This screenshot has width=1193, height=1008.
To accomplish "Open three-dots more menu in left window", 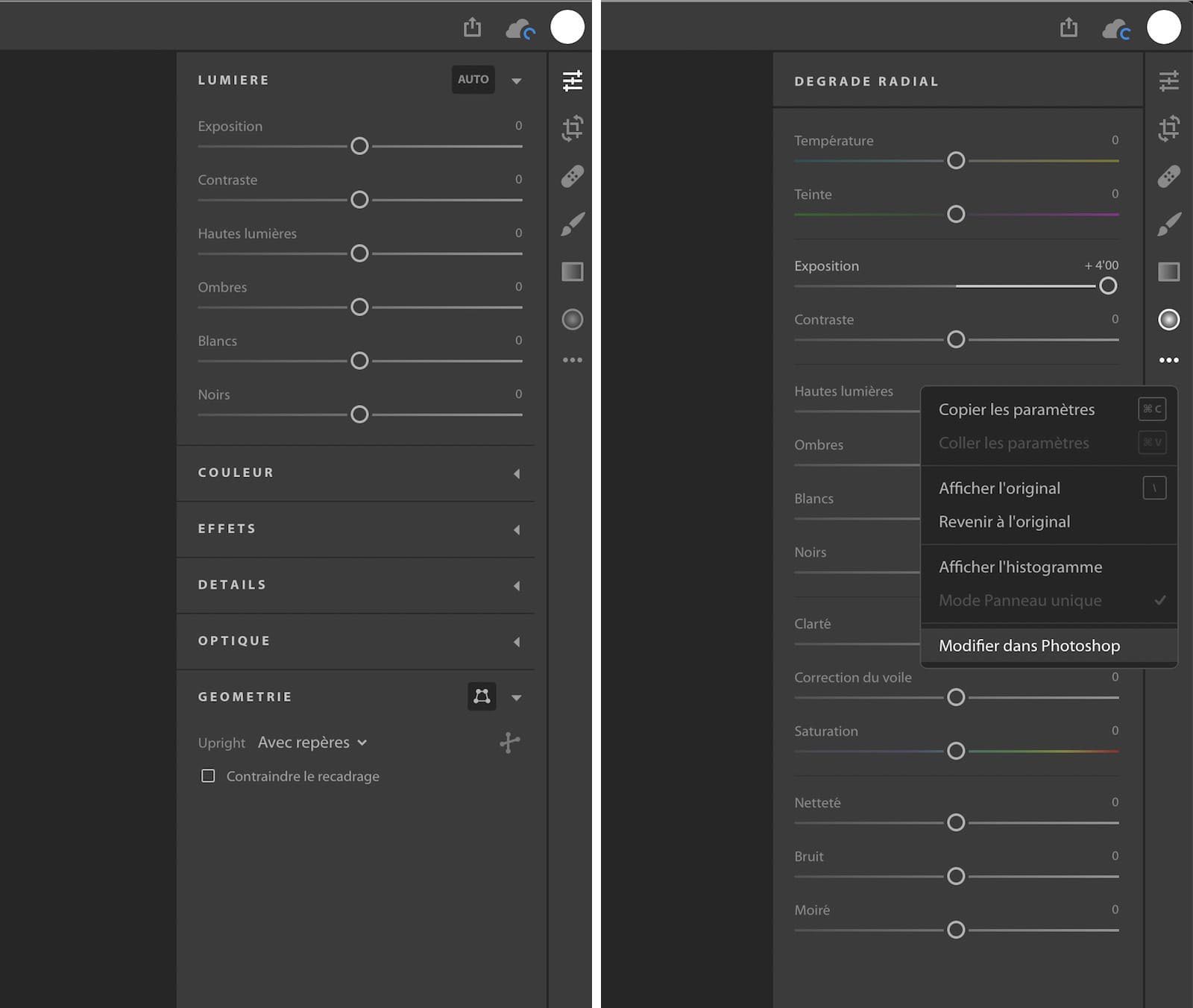I will pyautogui.click(x=572, y=360).
